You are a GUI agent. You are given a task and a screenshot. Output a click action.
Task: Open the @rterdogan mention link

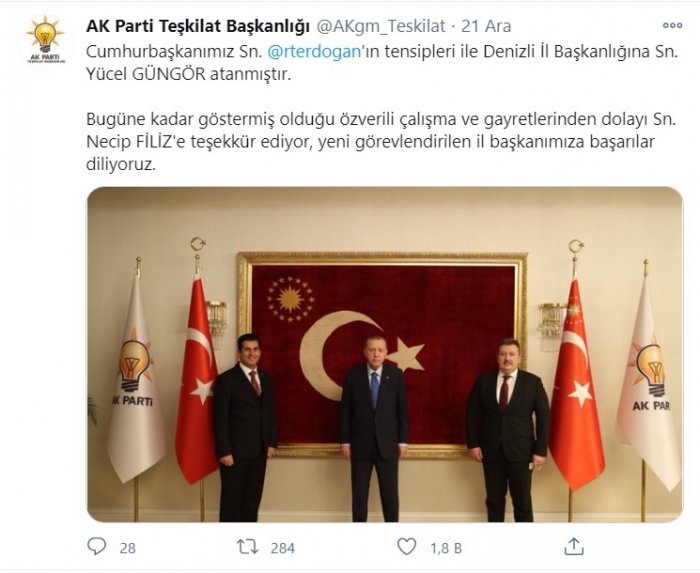(x=314, y=51)
